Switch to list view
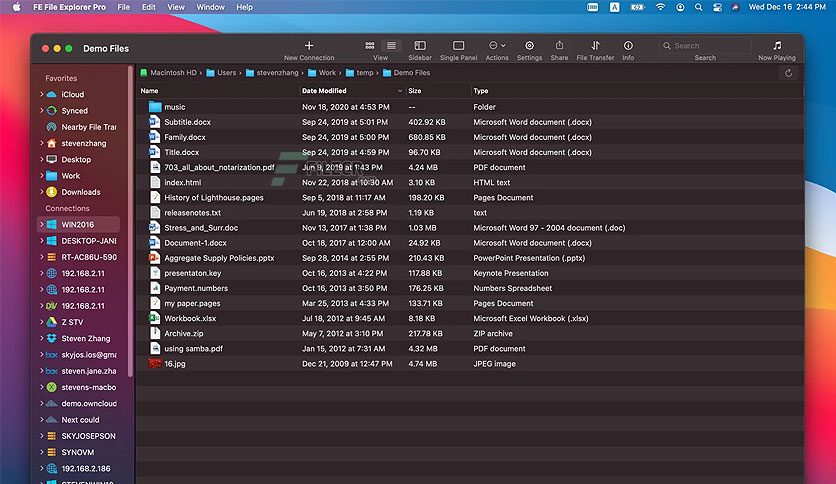 tap(391, 46)
